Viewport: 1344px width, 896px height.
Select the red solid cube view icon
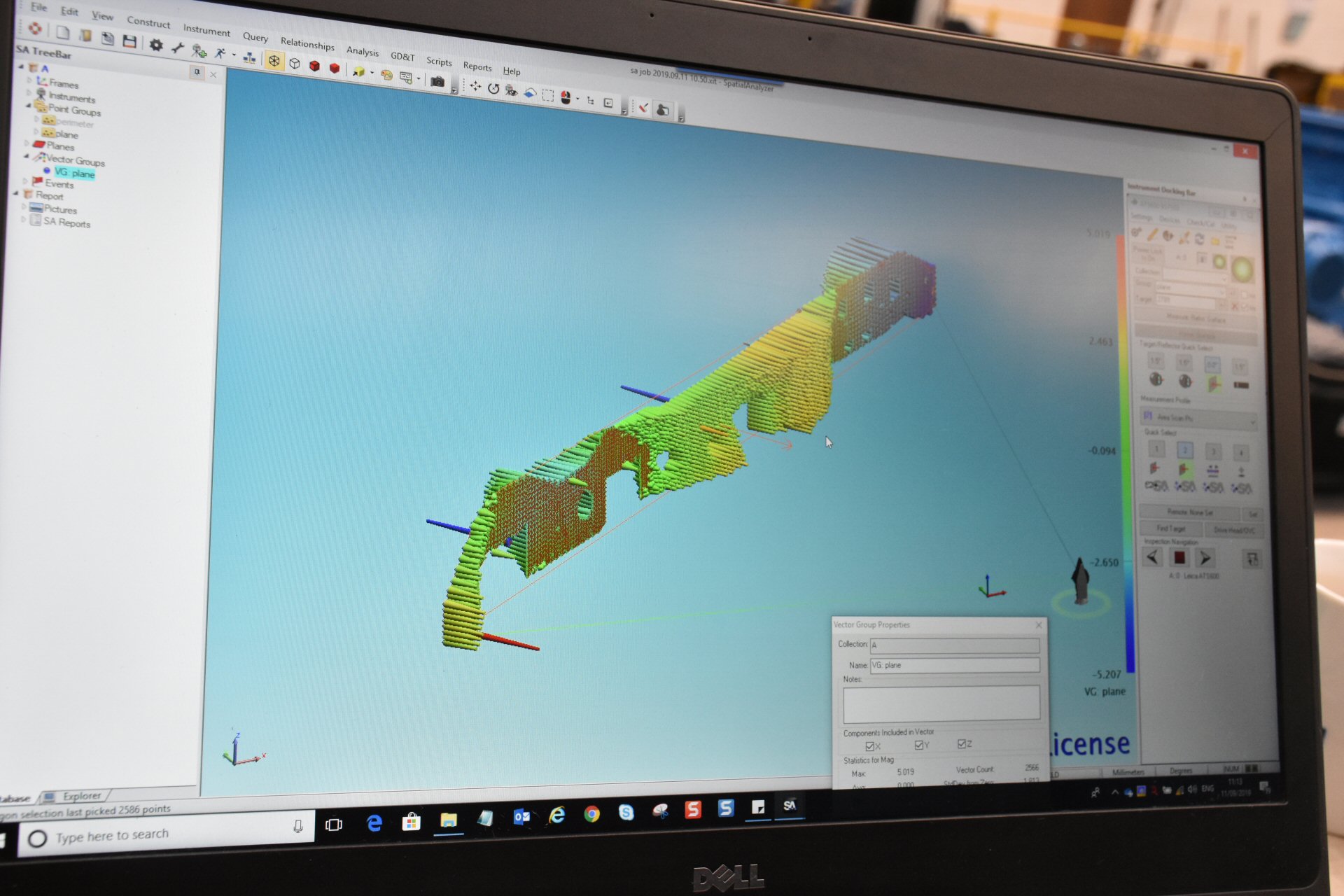tap(315, 66)
